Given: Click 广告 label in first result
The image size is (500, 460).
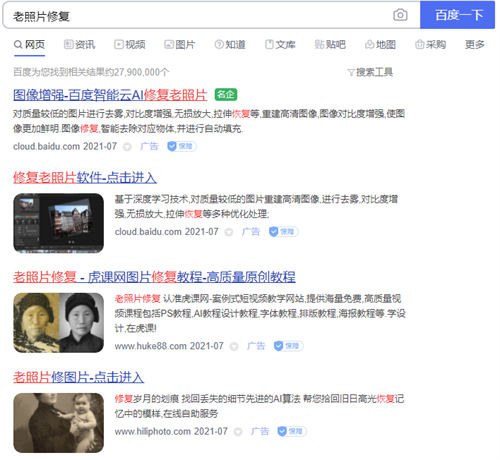Looking at the screenshot, I should [149, 146].
